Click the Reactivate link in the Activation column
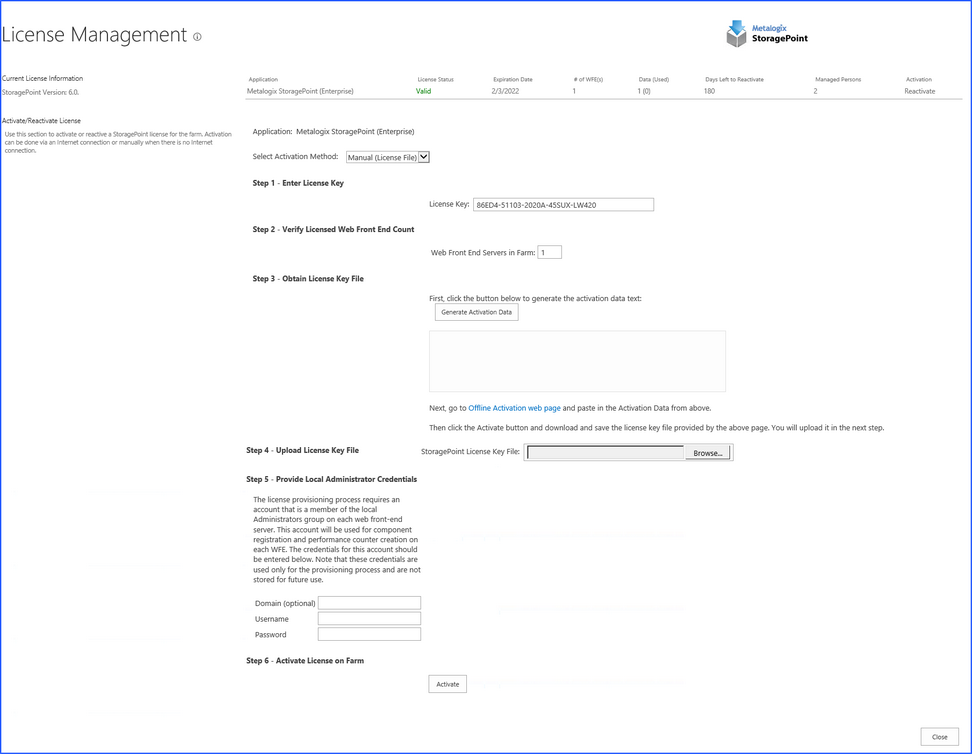This screenshot has height=754, width=972. coord(919,91)
